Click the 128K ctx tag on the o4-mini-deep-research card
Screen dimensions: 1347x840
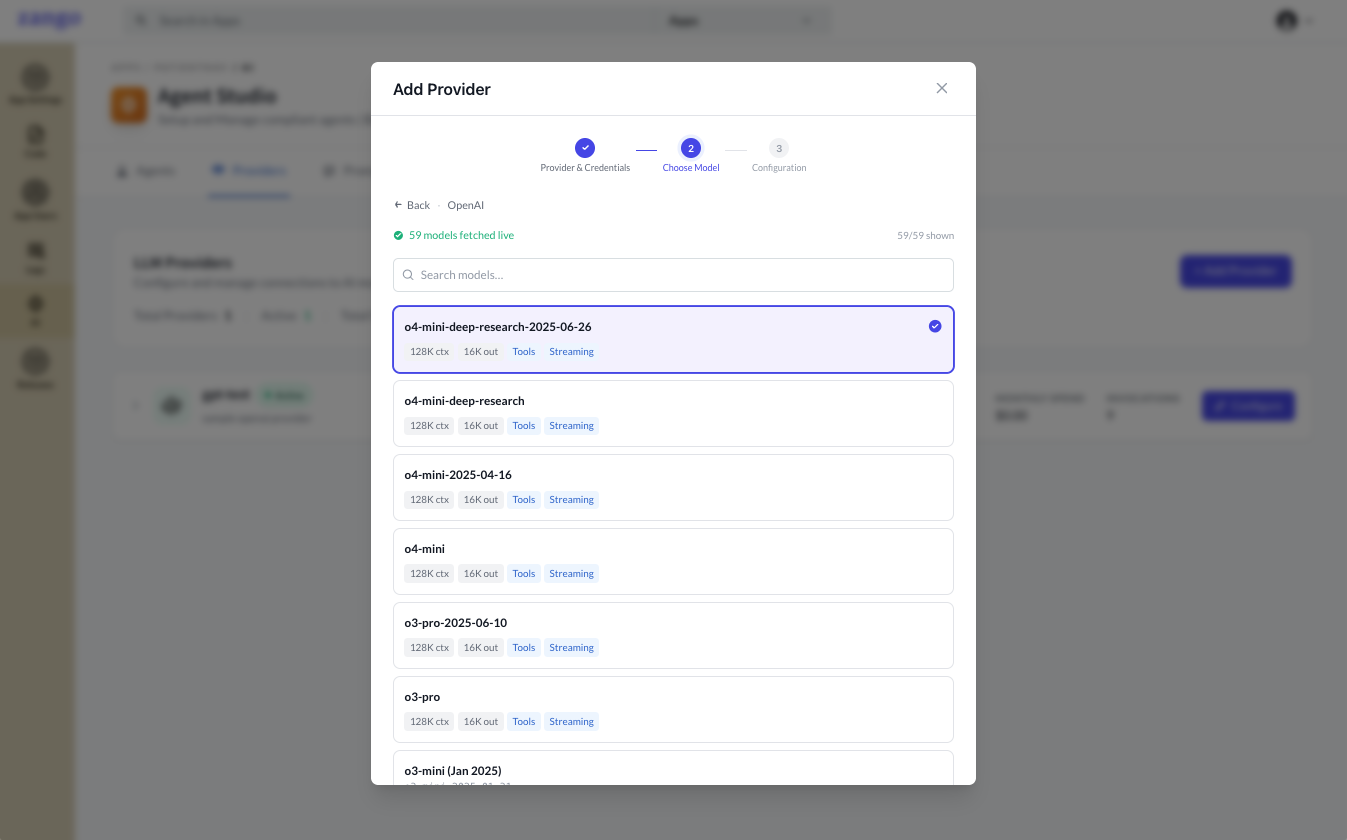(x=429, y=426)
